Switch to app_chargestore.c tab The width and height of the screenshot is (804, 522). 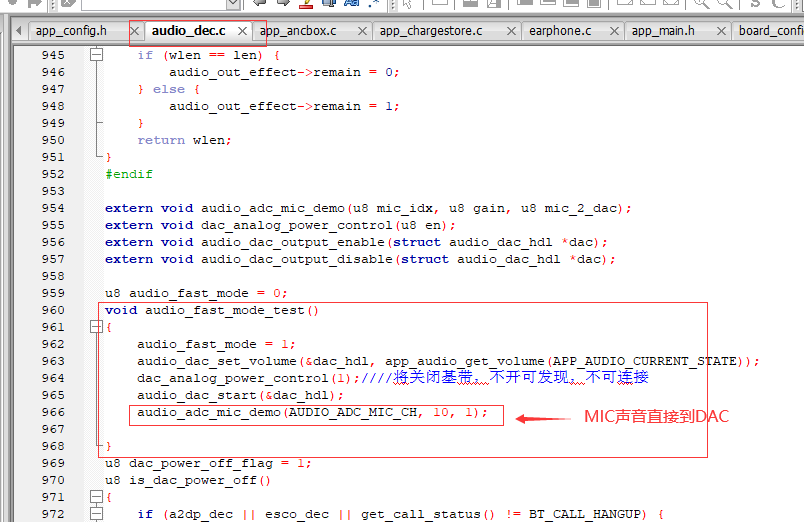(x=431, y=31)
